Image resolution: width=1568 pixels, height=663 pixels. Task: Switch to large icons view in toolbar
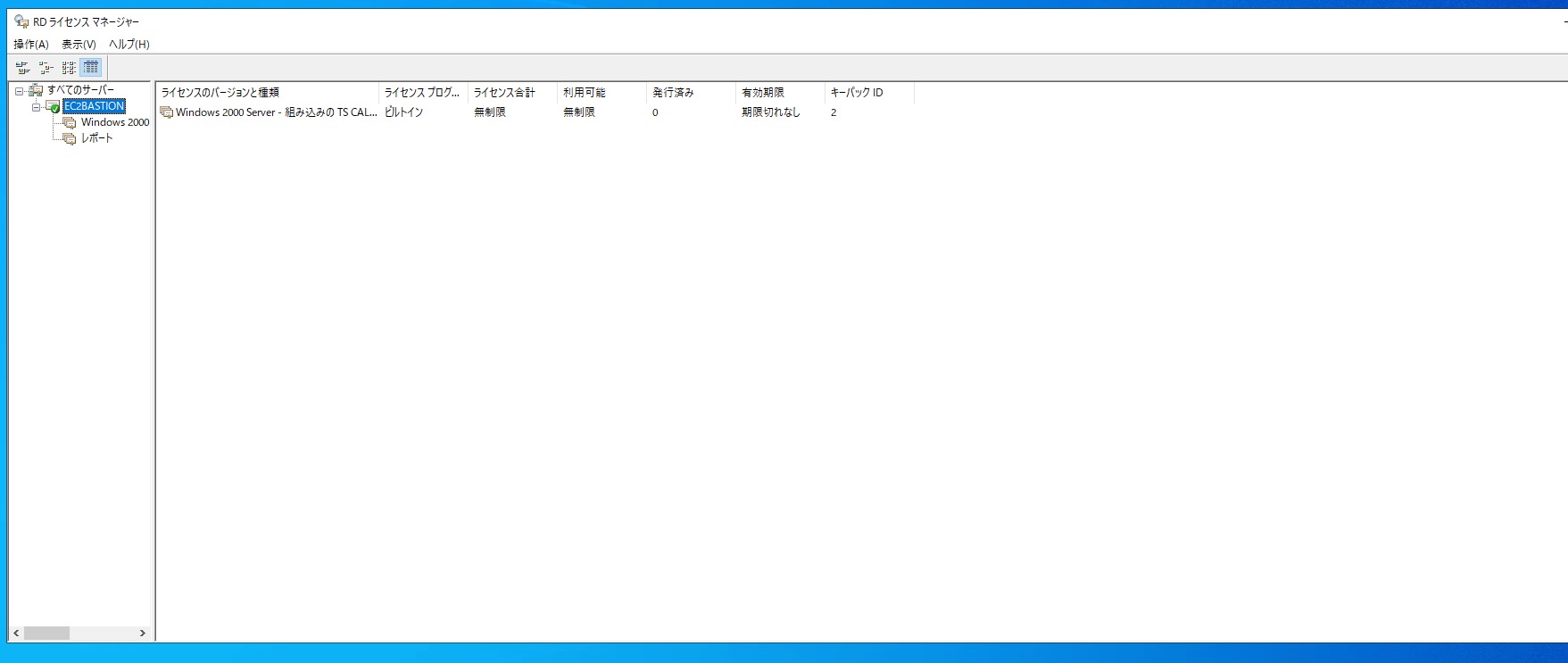tap(23, 68)
